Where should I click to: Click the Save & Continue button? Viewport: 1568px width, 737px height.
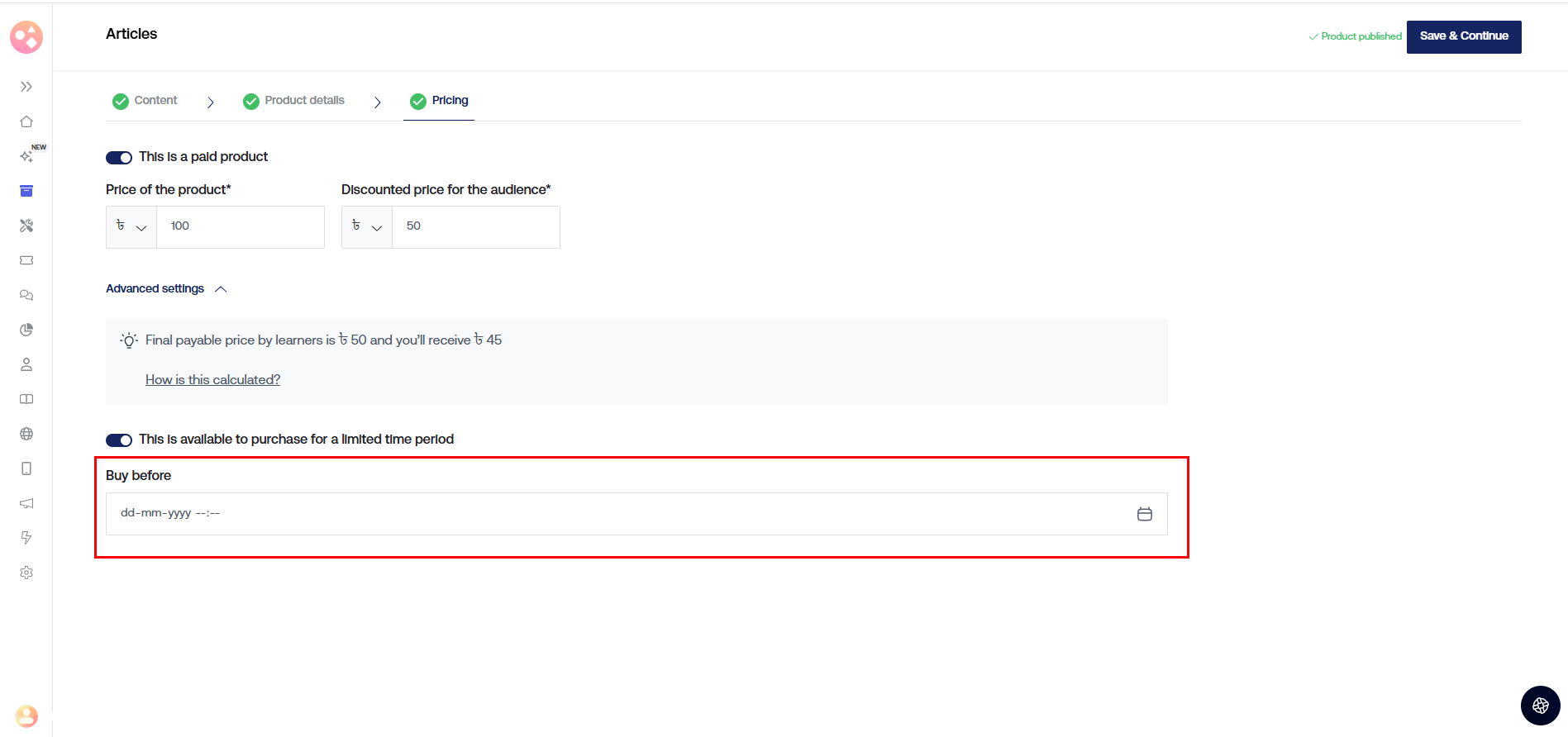(1463, 36)
